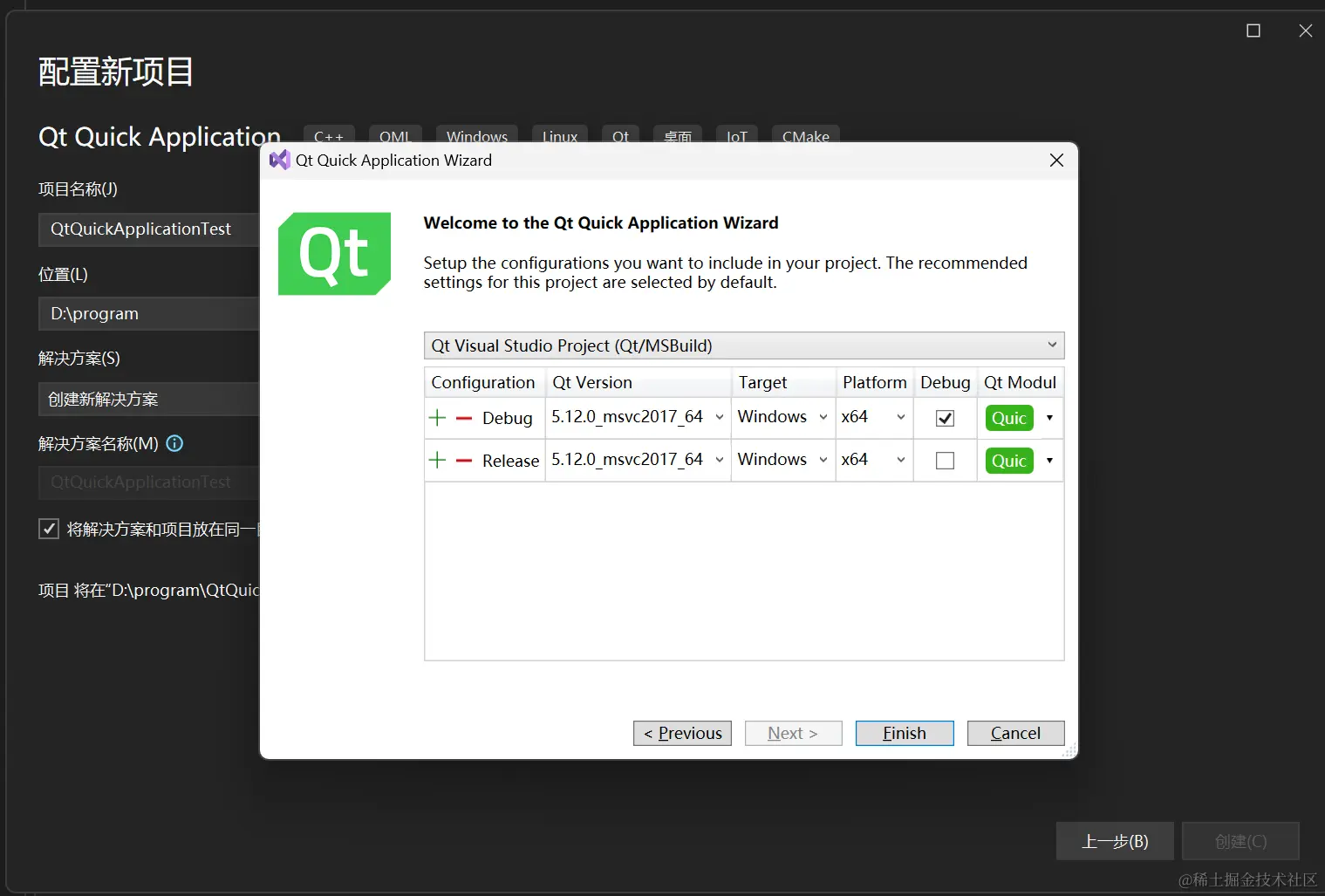Viewport: 1325px width, 896px height.
Task: Click the Platform column header
Action: pyautogui.click(x=875, y=382)
